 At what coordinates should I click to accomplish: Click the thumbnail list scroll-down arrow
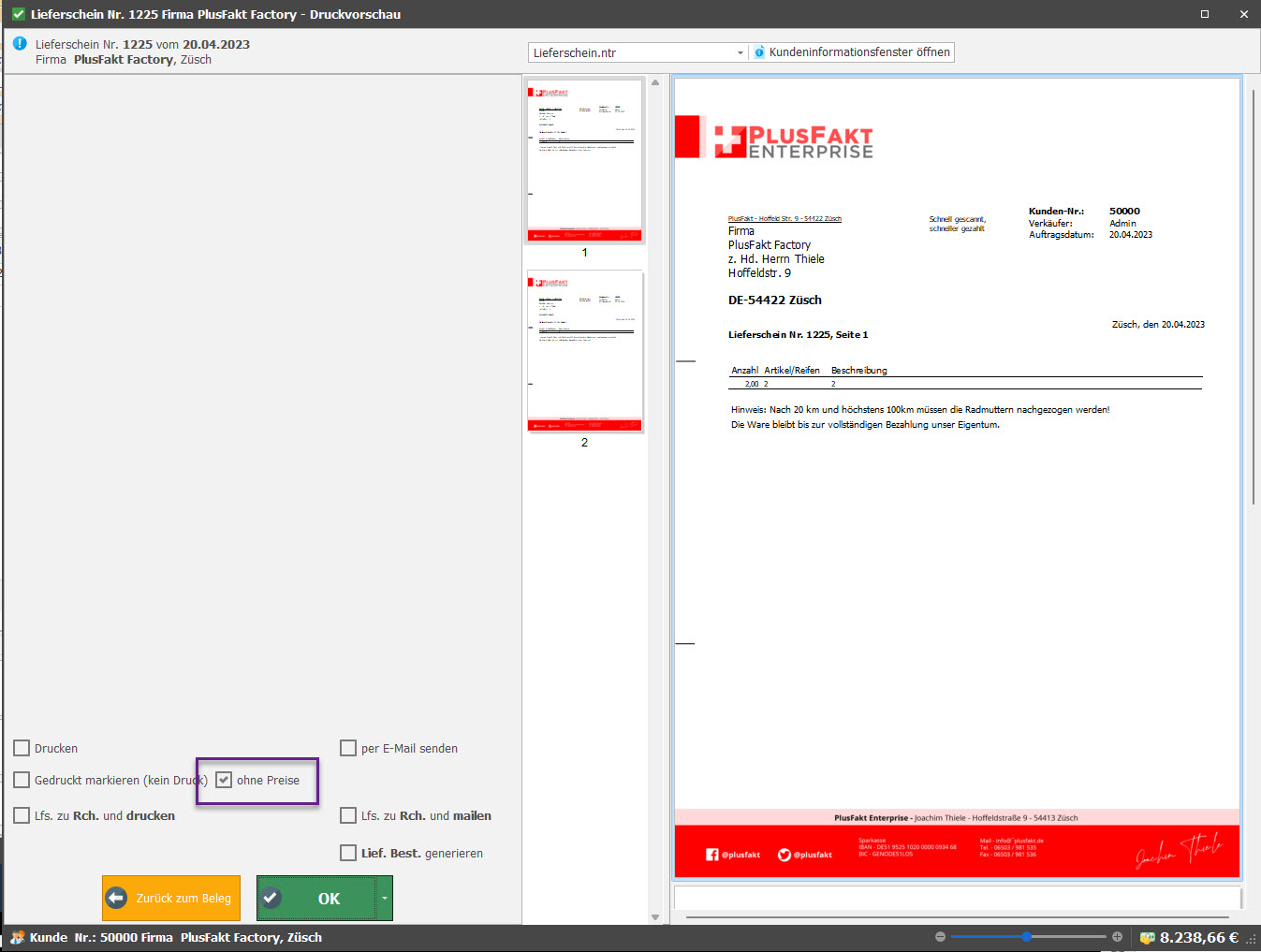[655, 917]
